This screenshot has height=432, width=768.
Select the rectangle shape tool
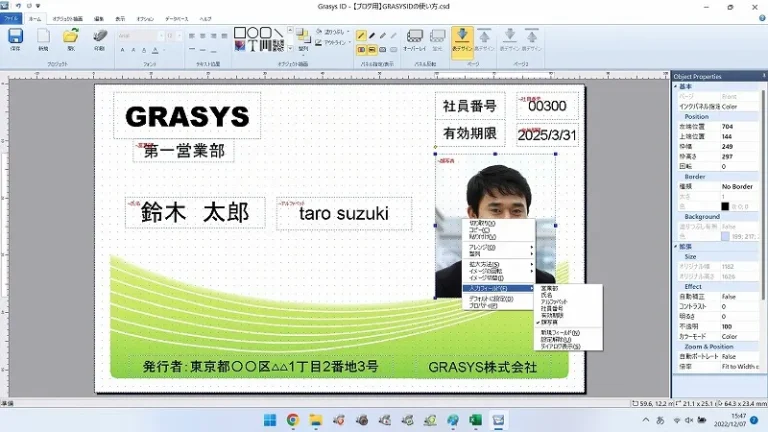tap(240, 33)
